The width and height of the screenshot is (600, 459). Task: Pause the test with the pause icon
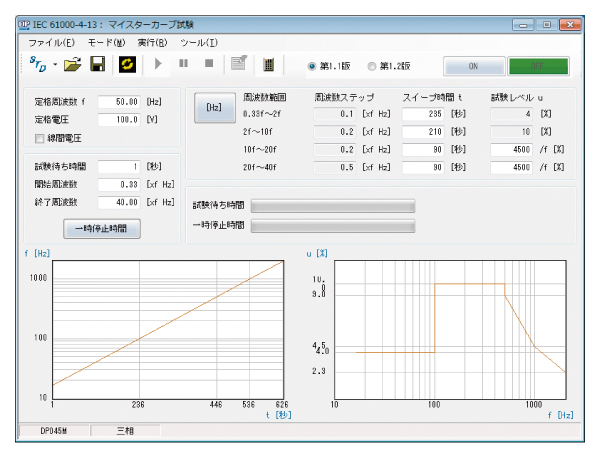pos(184,65)
